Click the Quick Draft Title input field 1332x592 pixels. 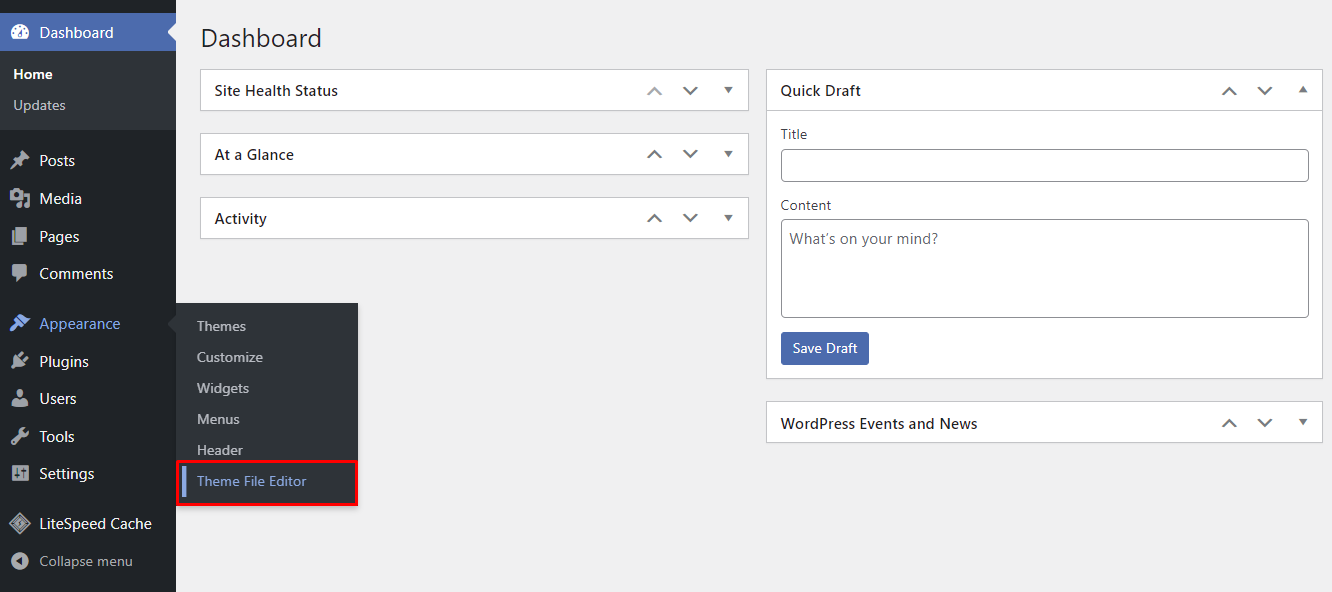click(1044, 165)
